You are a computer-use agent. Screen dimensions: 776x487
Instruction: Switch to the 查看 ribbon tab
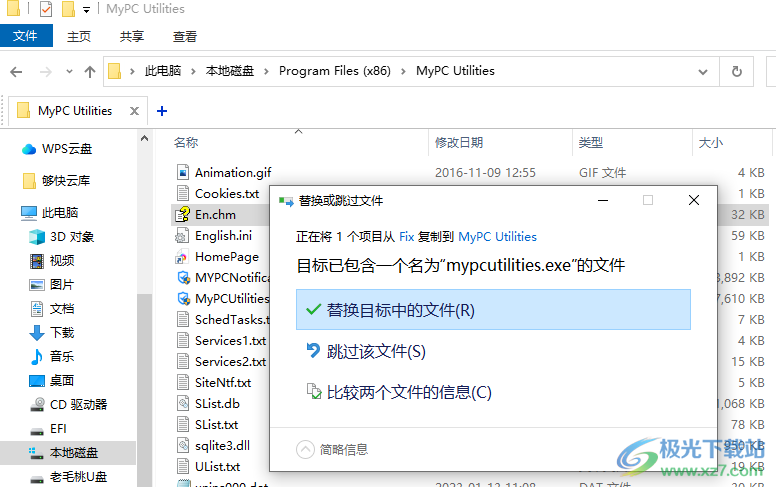(x=185, y=37)
